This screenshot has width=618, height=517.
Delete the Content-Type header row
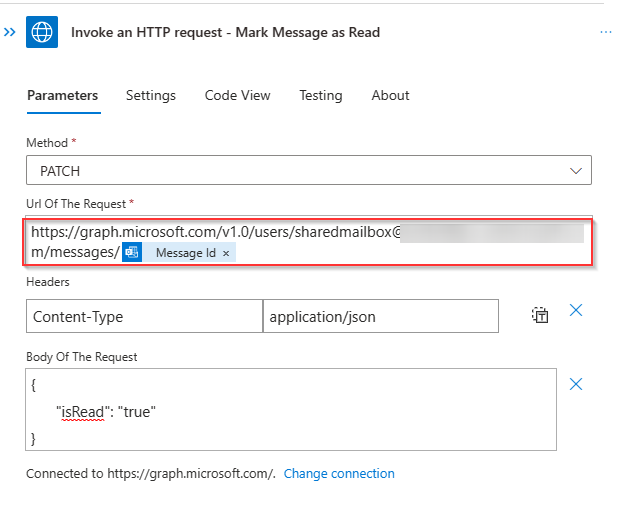click(x=576, y=311)
